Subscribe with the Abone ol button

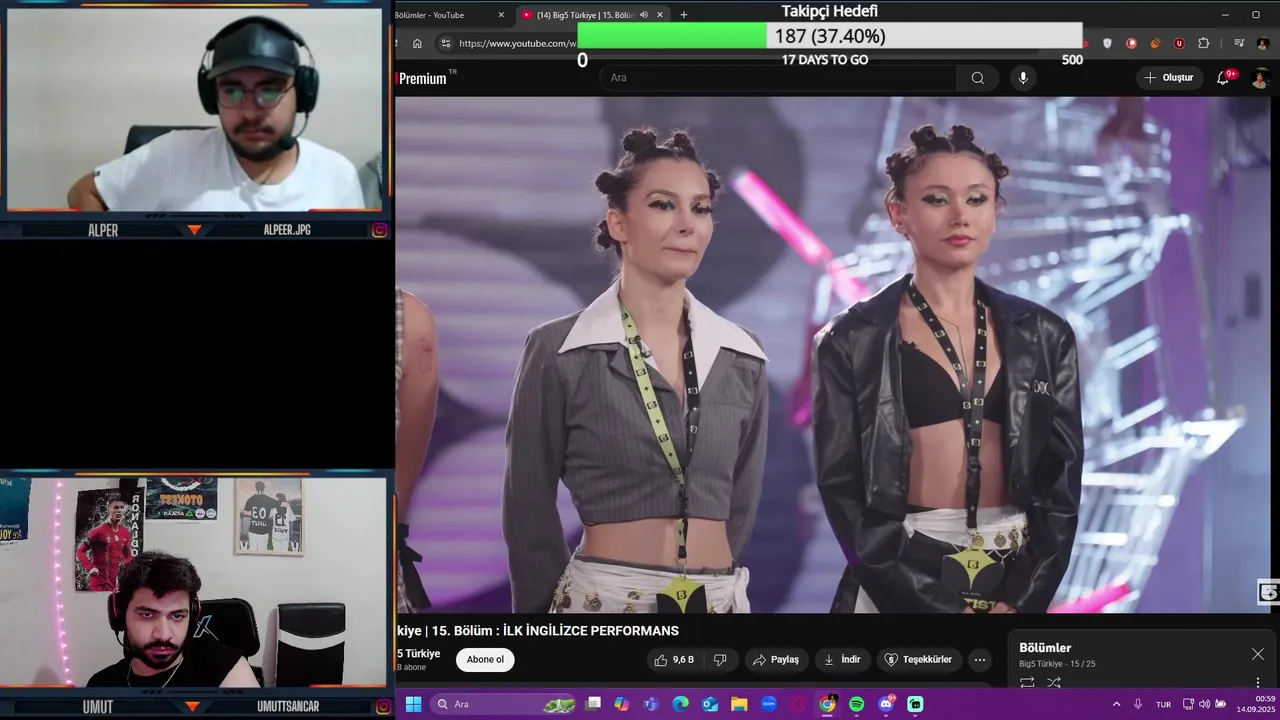485,660
